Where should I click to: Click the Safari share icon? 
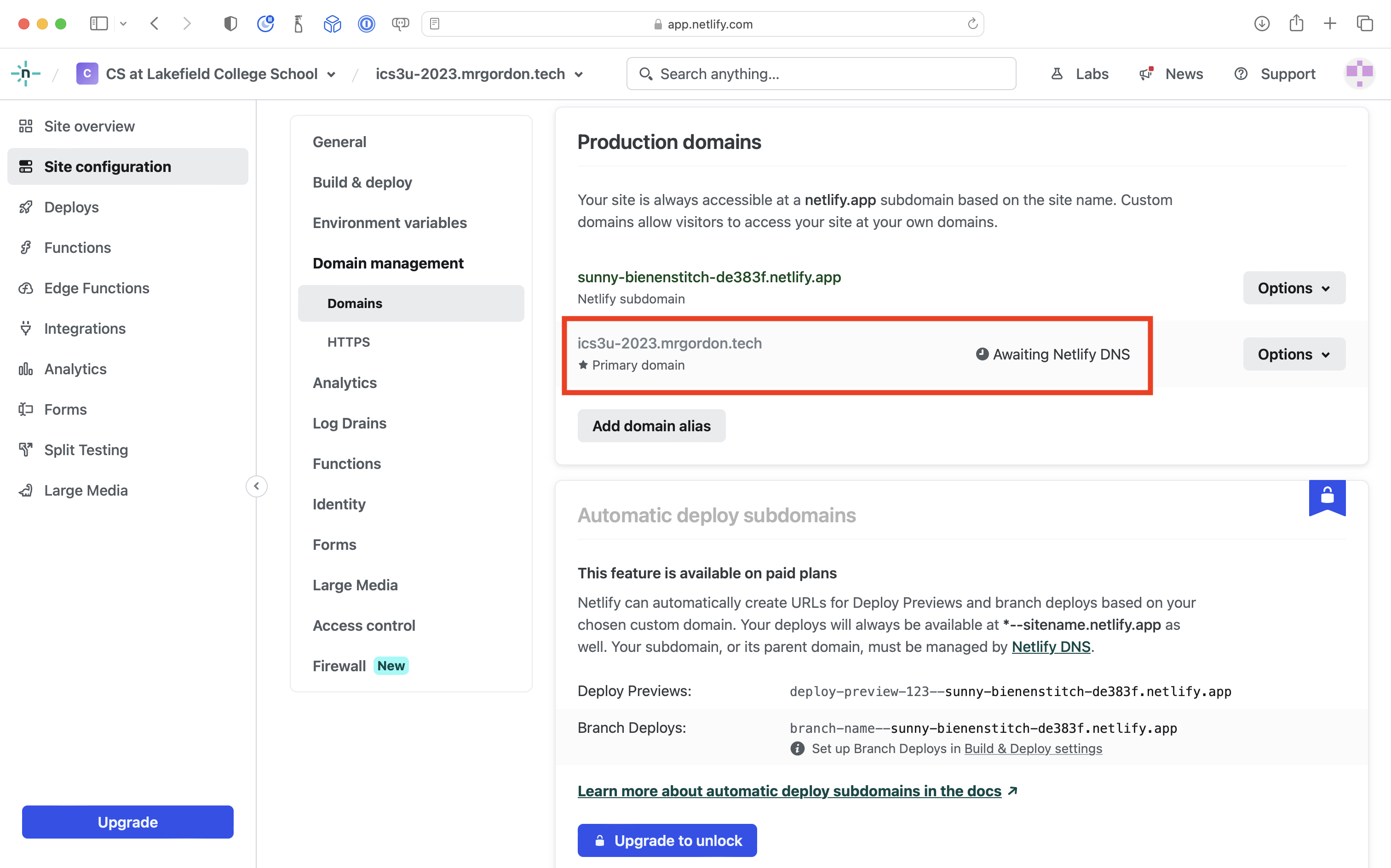[1296, 23]
